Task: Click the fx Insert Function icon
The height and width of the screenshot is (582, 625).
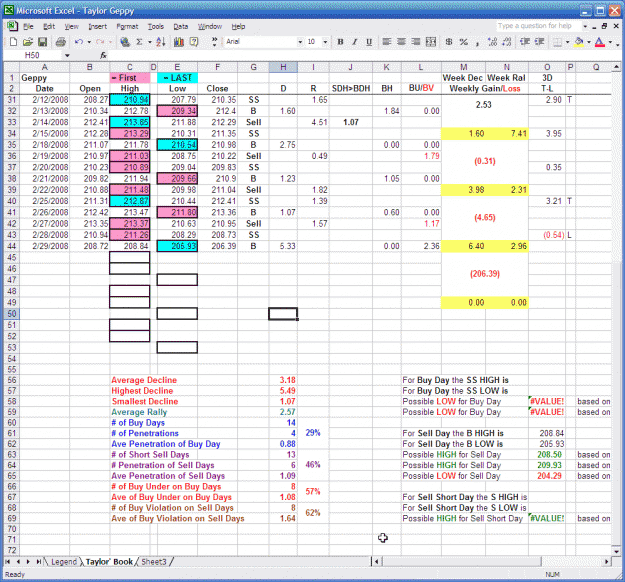Action: [x=103, y=55]
